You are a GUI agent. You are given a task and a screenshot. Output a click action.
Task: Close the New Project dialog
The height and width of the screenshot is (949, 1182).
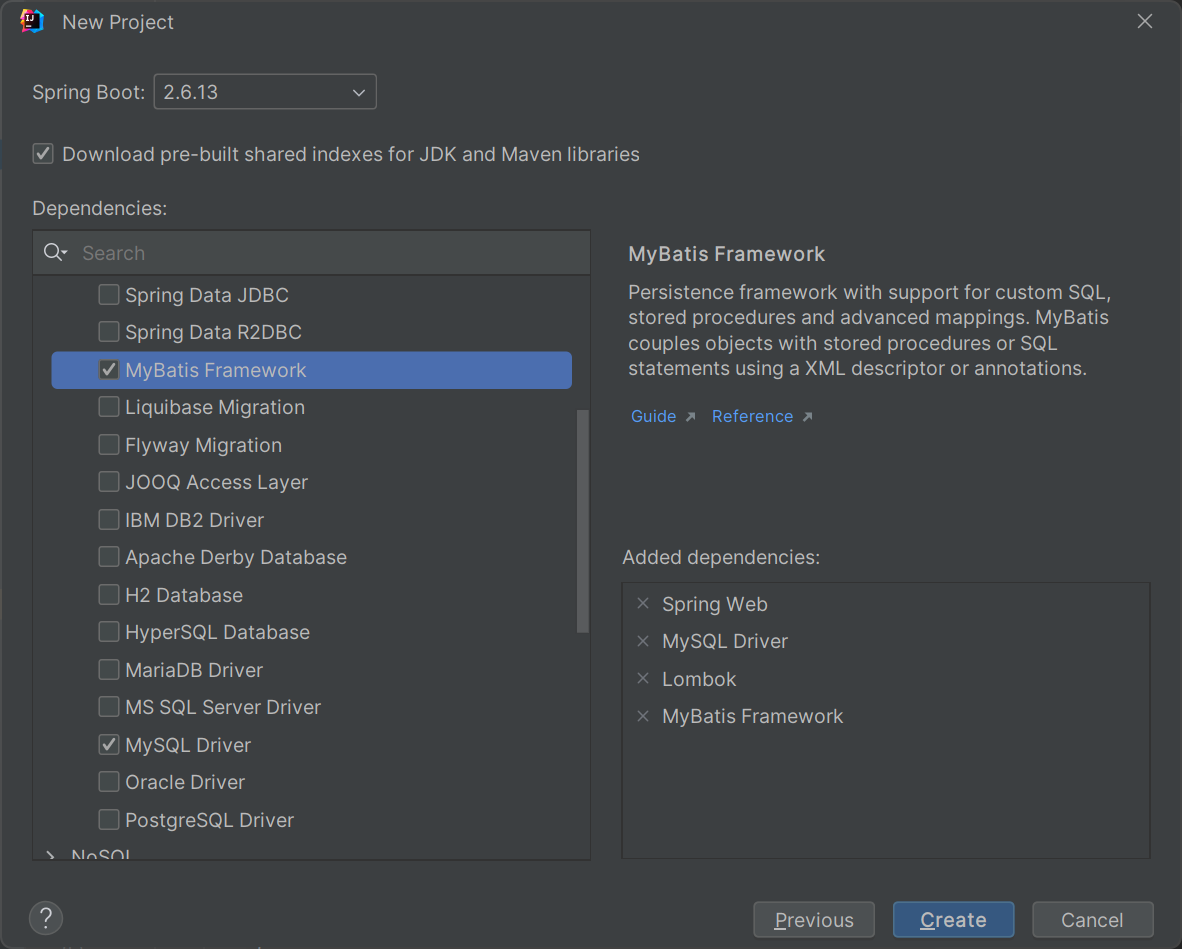pos(1144,22)
